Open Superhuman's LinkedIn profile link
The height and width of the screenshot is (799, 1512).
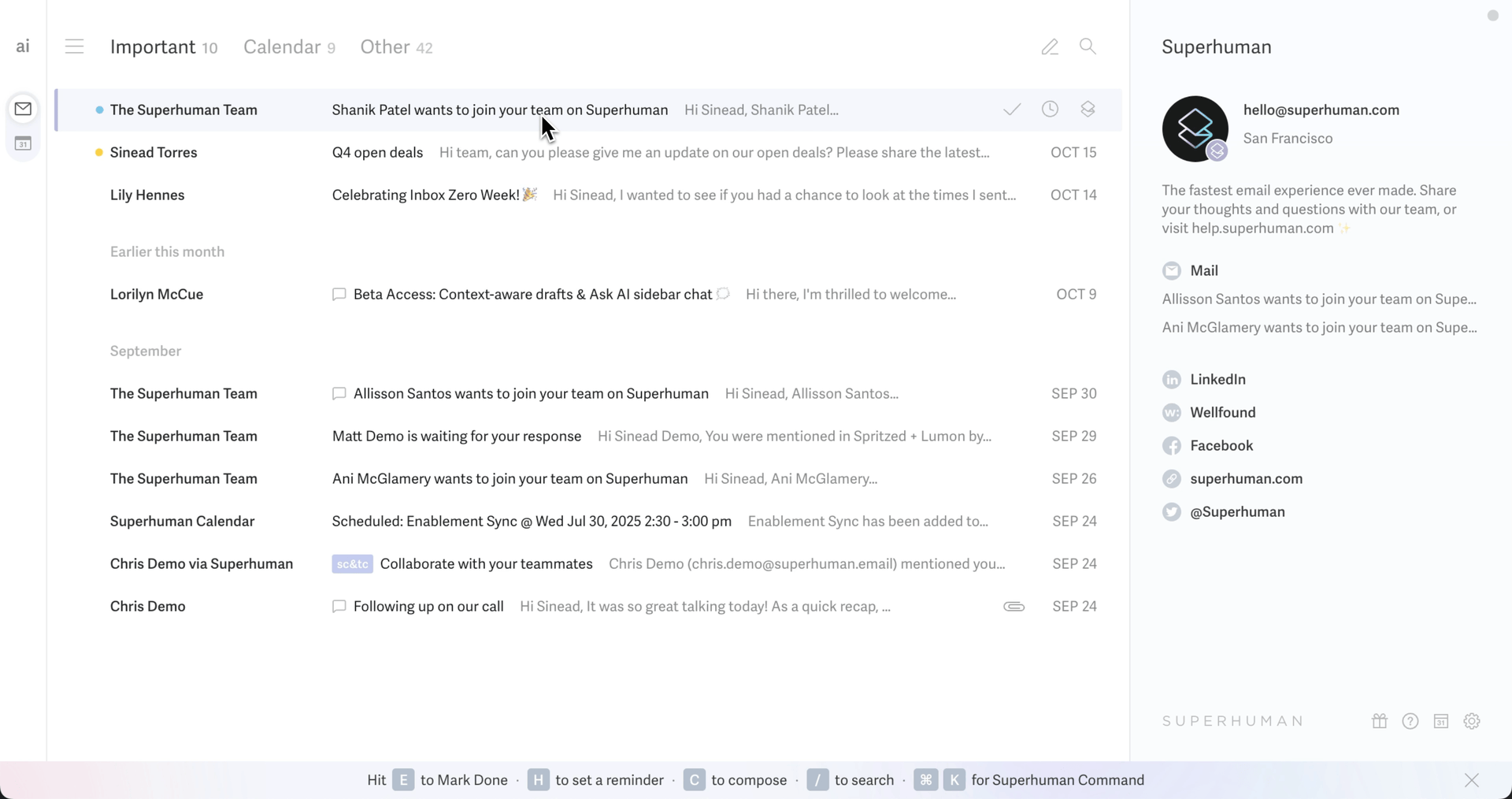tap(1217, 379)
